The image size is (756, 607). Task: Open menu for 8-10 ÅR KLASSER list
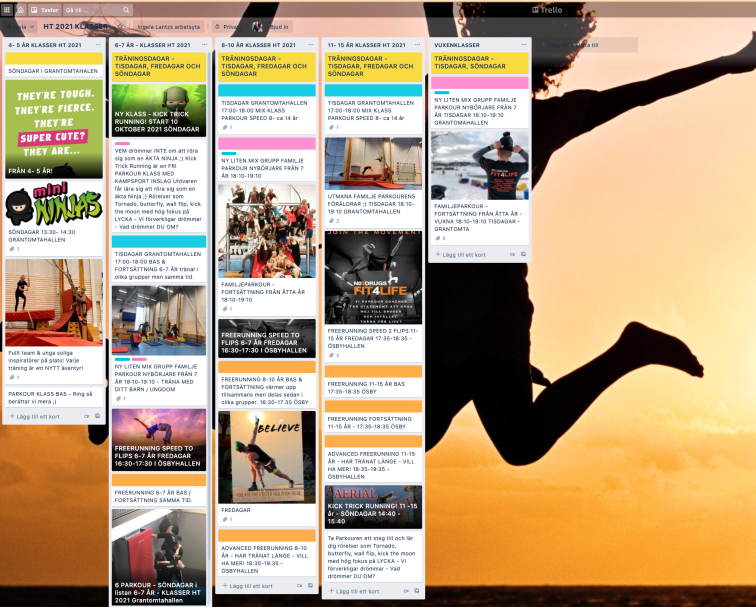310,45
